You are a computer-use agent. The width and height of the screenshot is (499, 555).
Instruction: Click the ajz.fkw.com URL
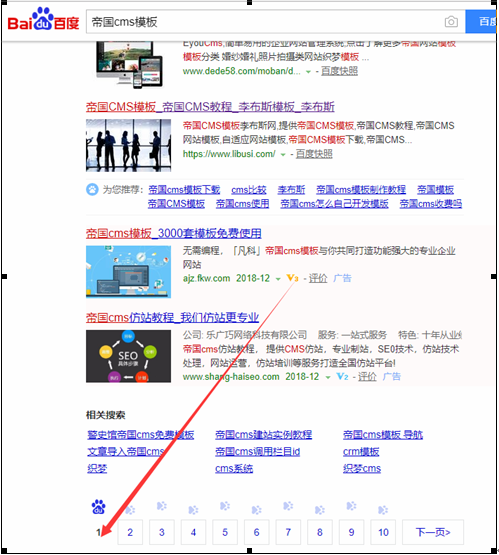pyautogui.click(x=206, y=278)
